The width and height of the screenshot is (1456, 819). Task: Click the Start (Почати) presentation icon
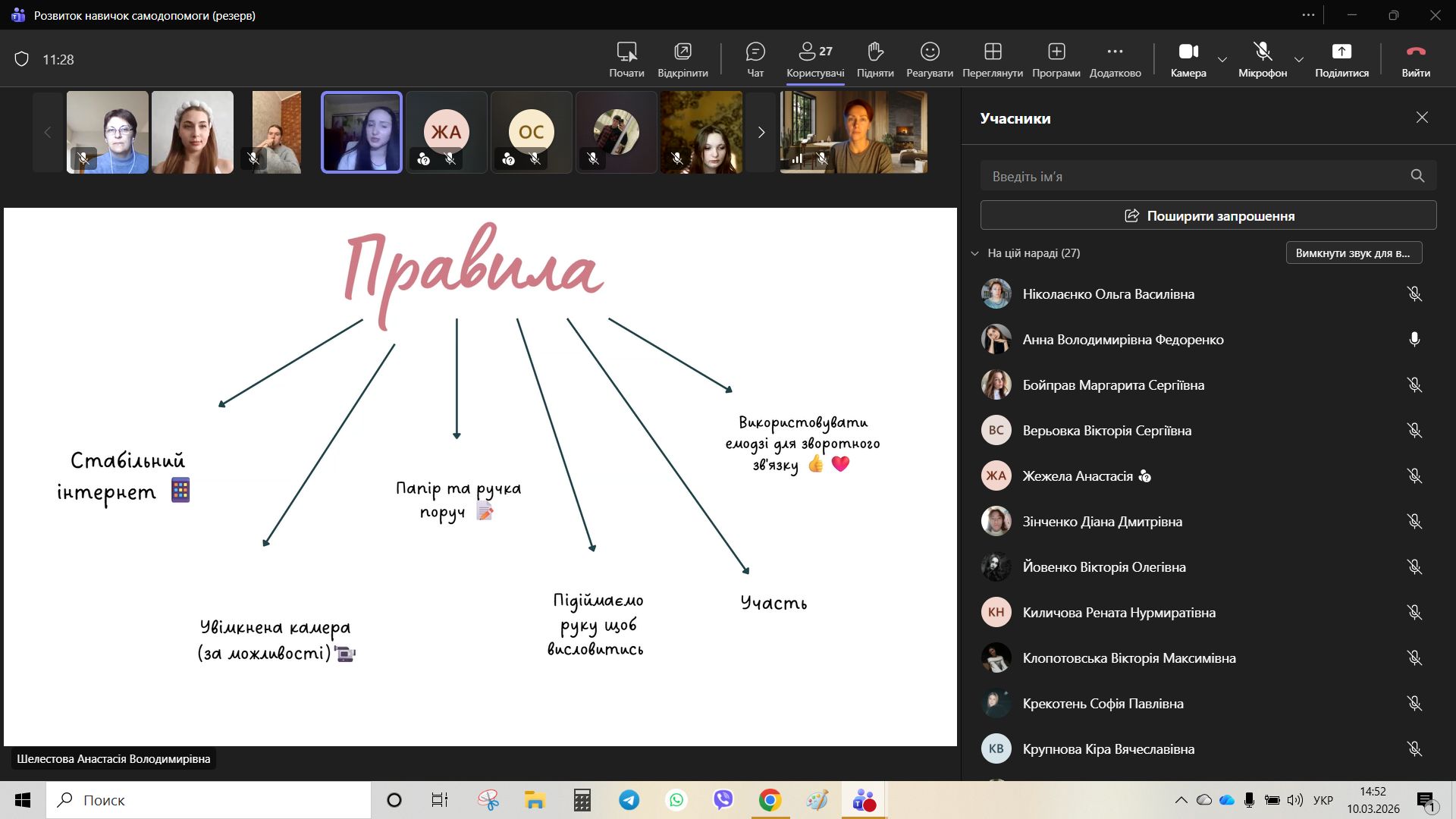[x=626, y=52]
